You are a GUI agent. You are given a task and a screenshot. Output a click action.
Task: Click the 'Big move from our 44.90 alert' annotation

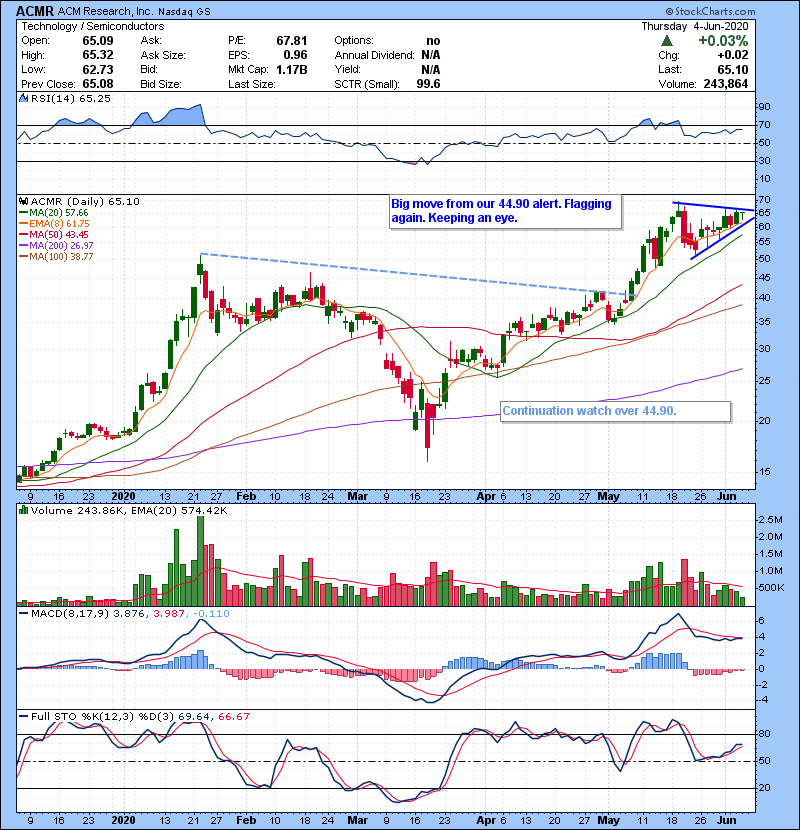point(505,211)
